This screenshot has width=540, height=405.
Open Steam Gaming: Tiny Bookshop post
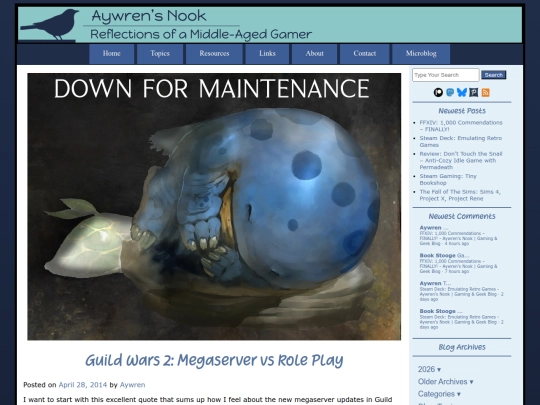(x=448, y=179)
